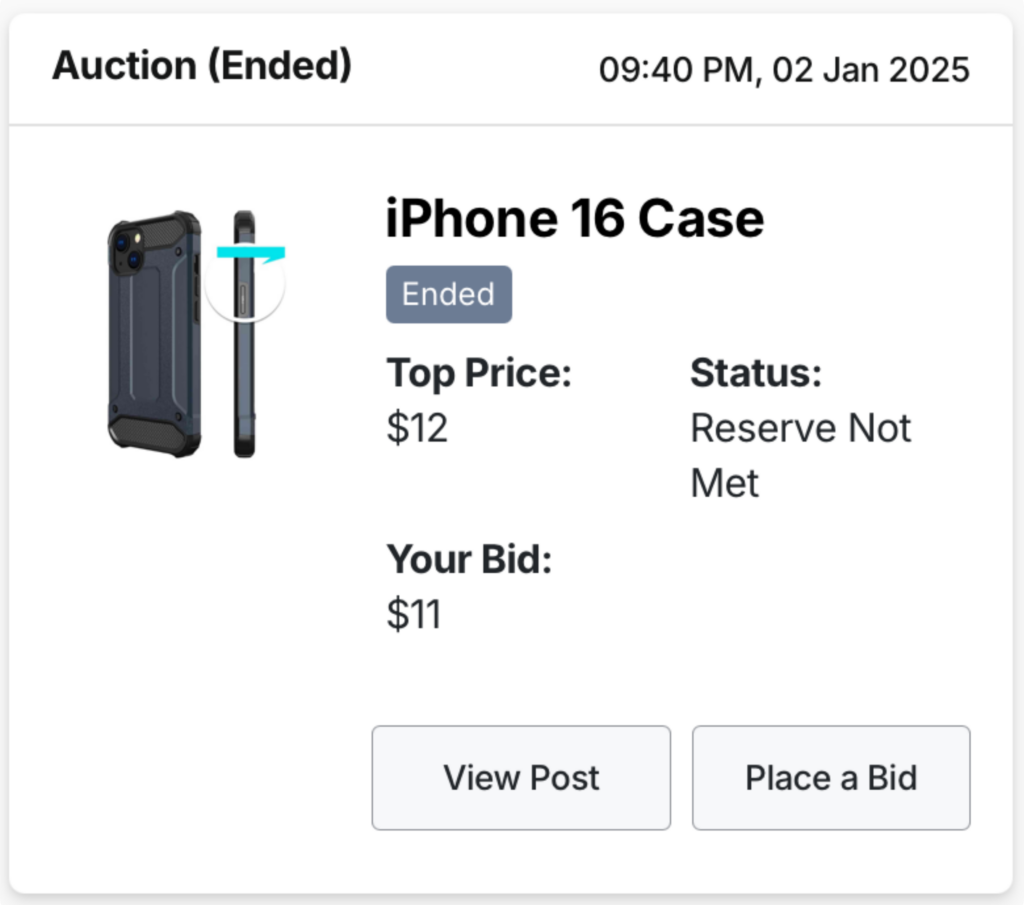Click the side profile view of the case
Viewport: 1024px width, 905px height.
click(x=244, y=334)
